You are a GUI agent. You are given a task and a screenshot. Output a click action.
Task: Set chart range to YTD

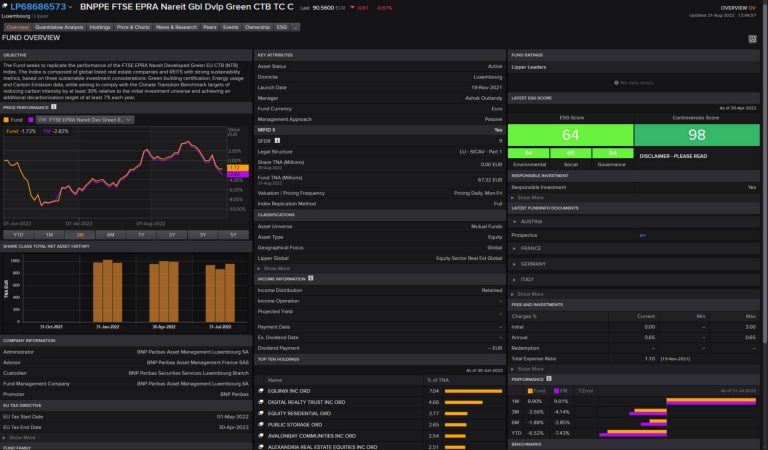point(18,235)
